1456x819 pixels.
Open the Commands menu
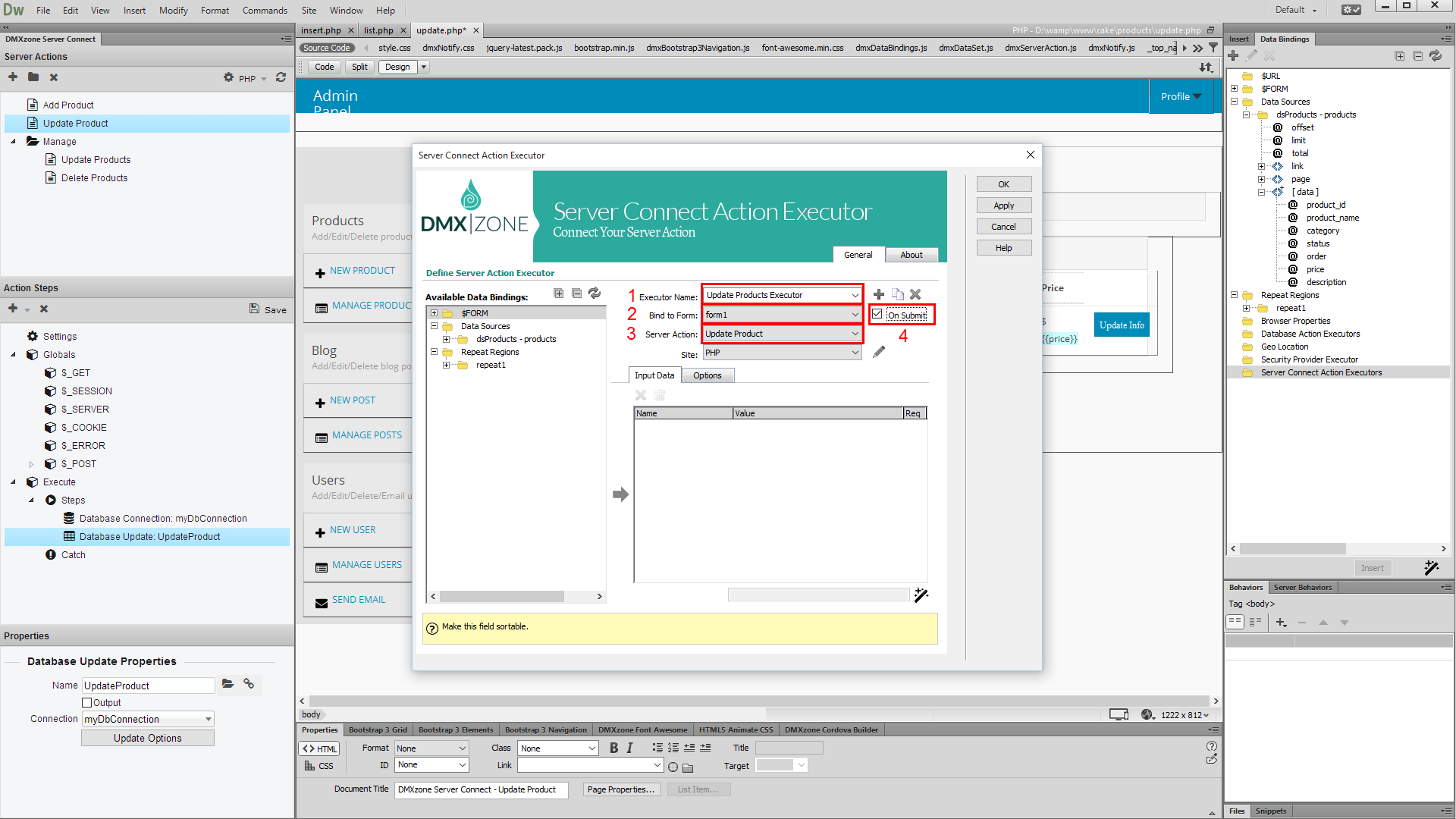(265, 10)
